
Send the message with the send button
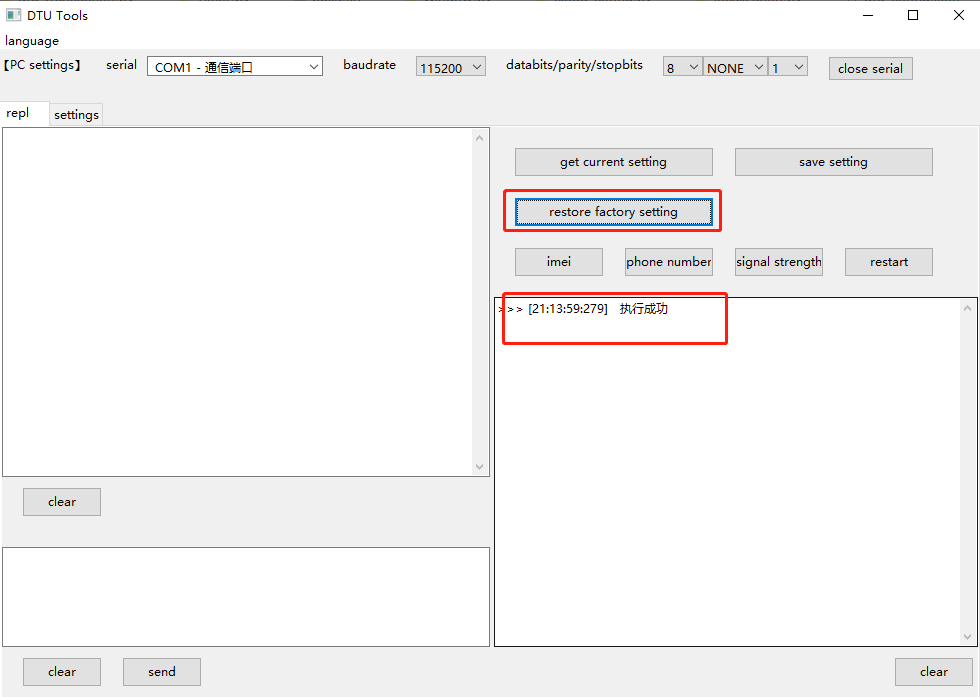click(x=161, y=671)
